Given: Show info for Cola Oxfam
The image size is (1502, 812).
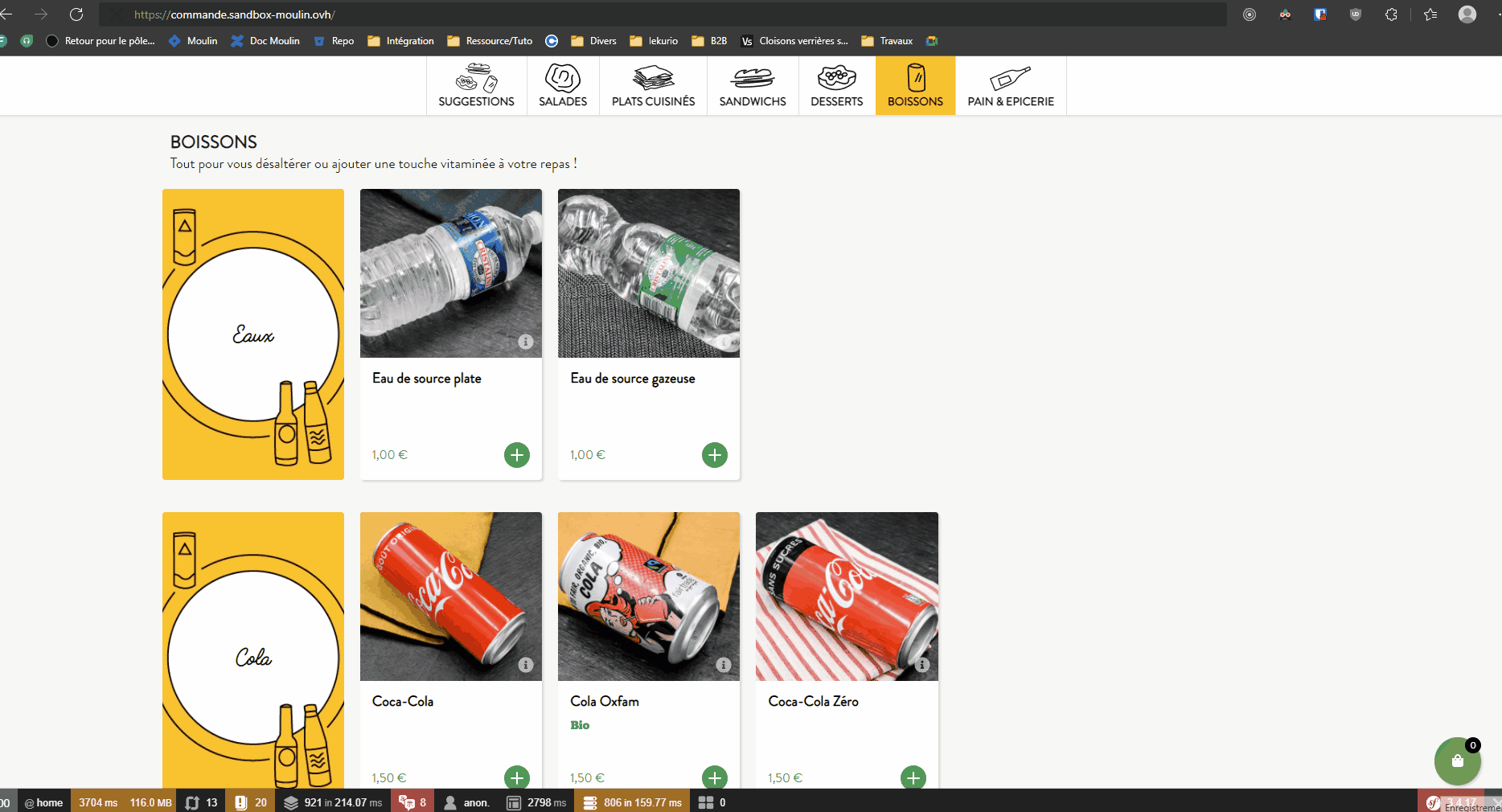Looking at the screenshot, I should pos(724,665).
